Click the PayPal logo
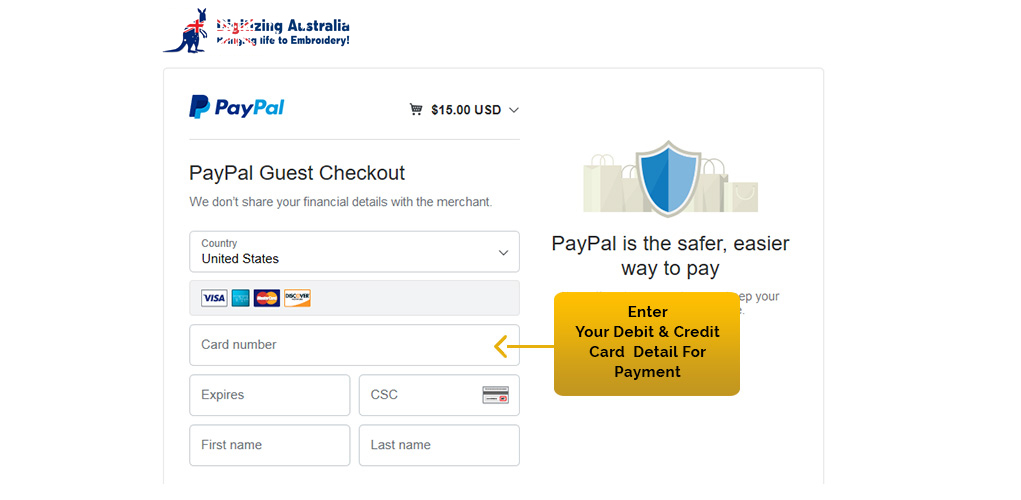The height and width of the screenshot is (500, 1021). (237, 108)
